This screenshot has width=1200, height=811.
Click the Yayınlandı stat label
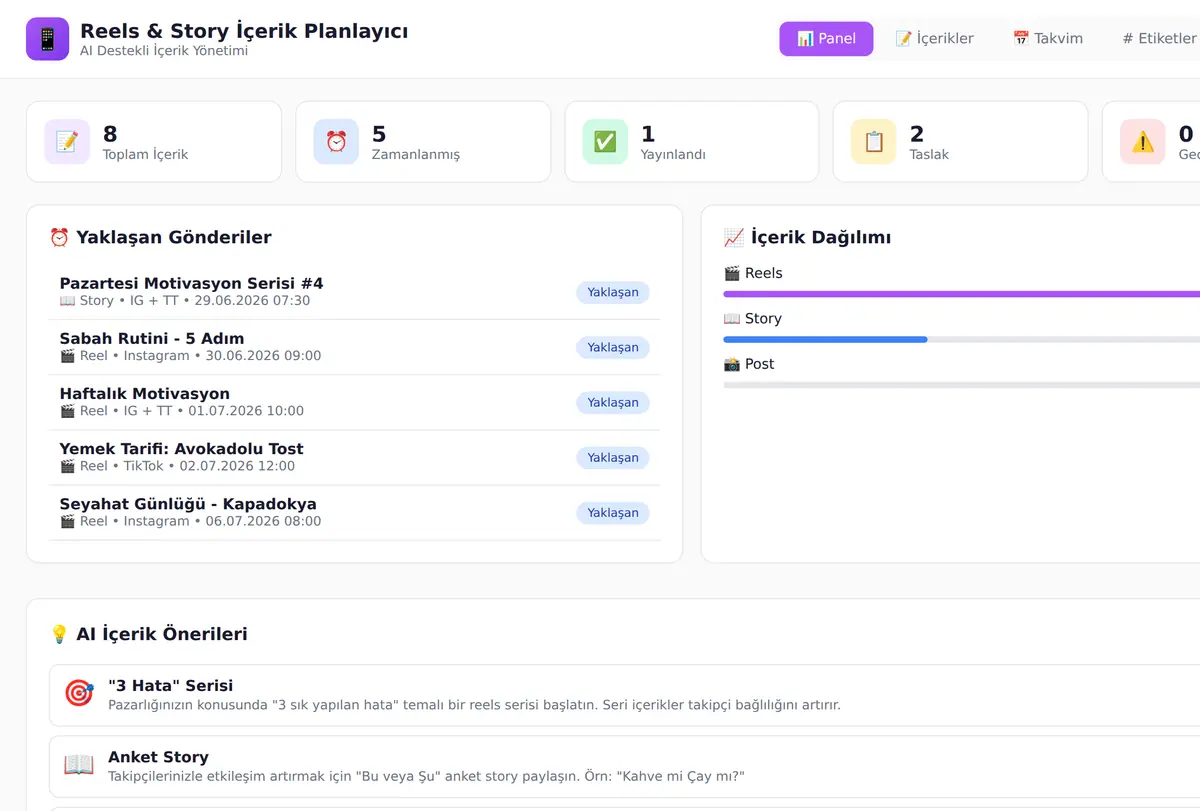pos(673,155)
